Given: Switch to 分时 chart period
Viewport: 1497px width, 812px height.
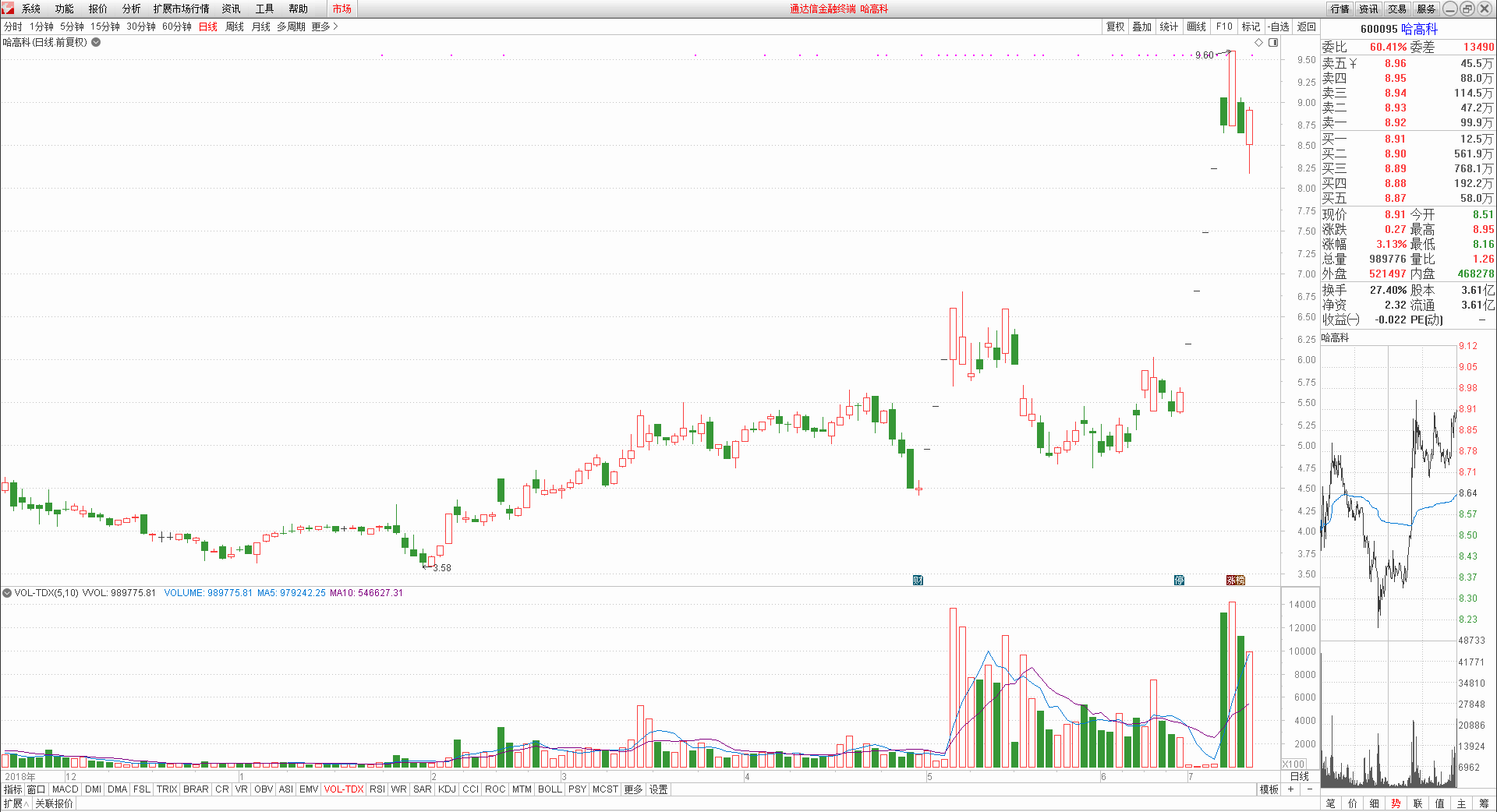Looking at the screenshot, I should 13,26.
